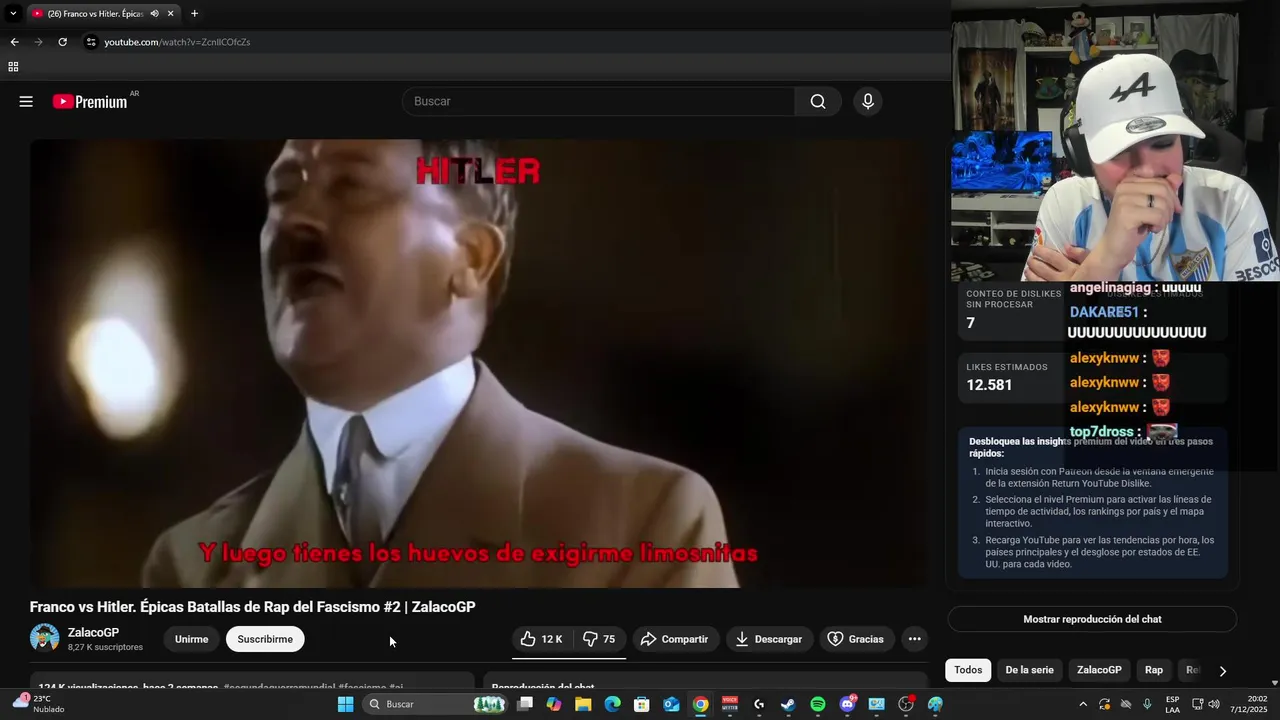Open site information icon in address bar
The image size is (1280, 720).
(x=91, y=42)
